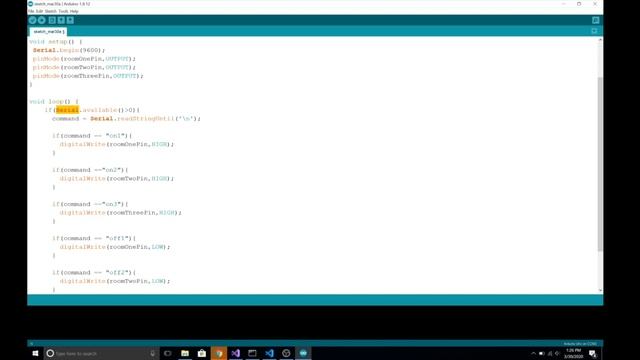Viewport: 640px width, 360px height.
Task: Switch to purple Visual Studio in taskbar
Action: tap(236, 353)
